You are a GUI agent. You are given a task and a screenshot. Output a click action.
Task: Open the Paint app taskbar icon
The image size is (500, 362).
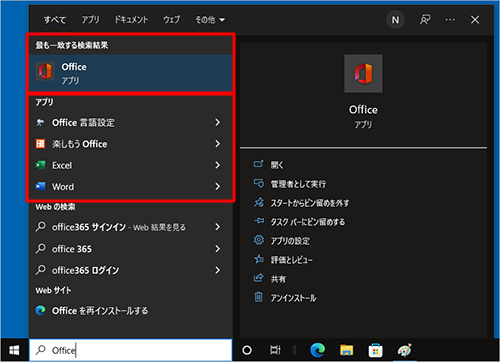(x=404, y=350)
